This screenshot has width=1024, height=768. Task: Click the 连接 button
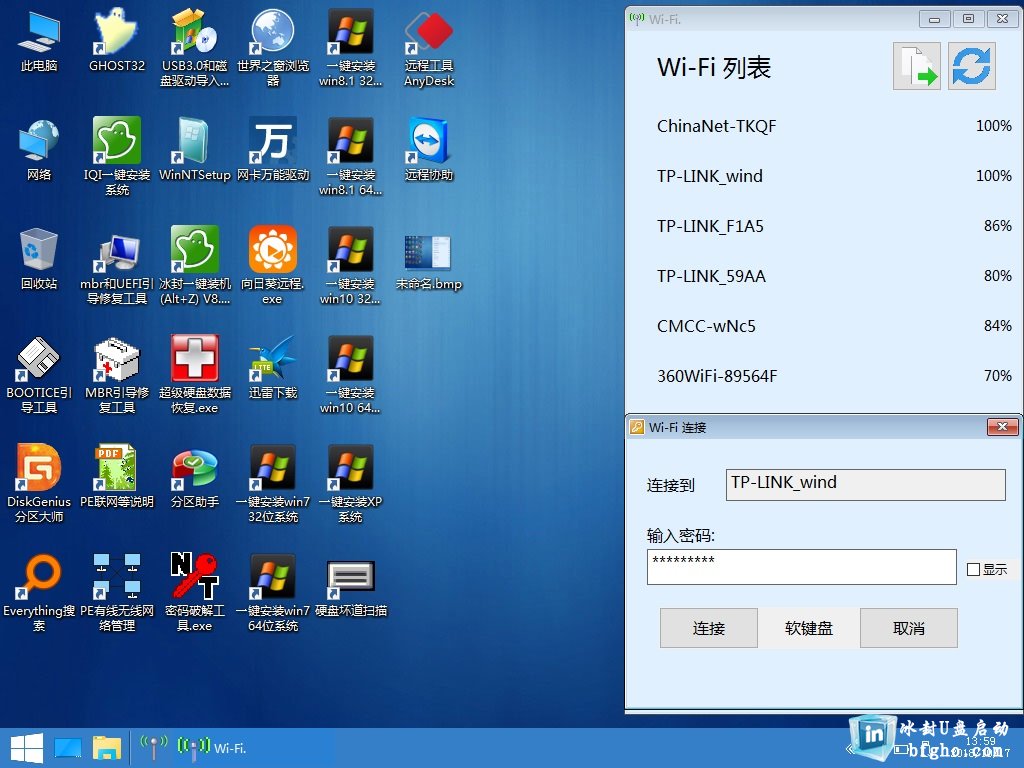pyautogui.click(x=709, y=628)
